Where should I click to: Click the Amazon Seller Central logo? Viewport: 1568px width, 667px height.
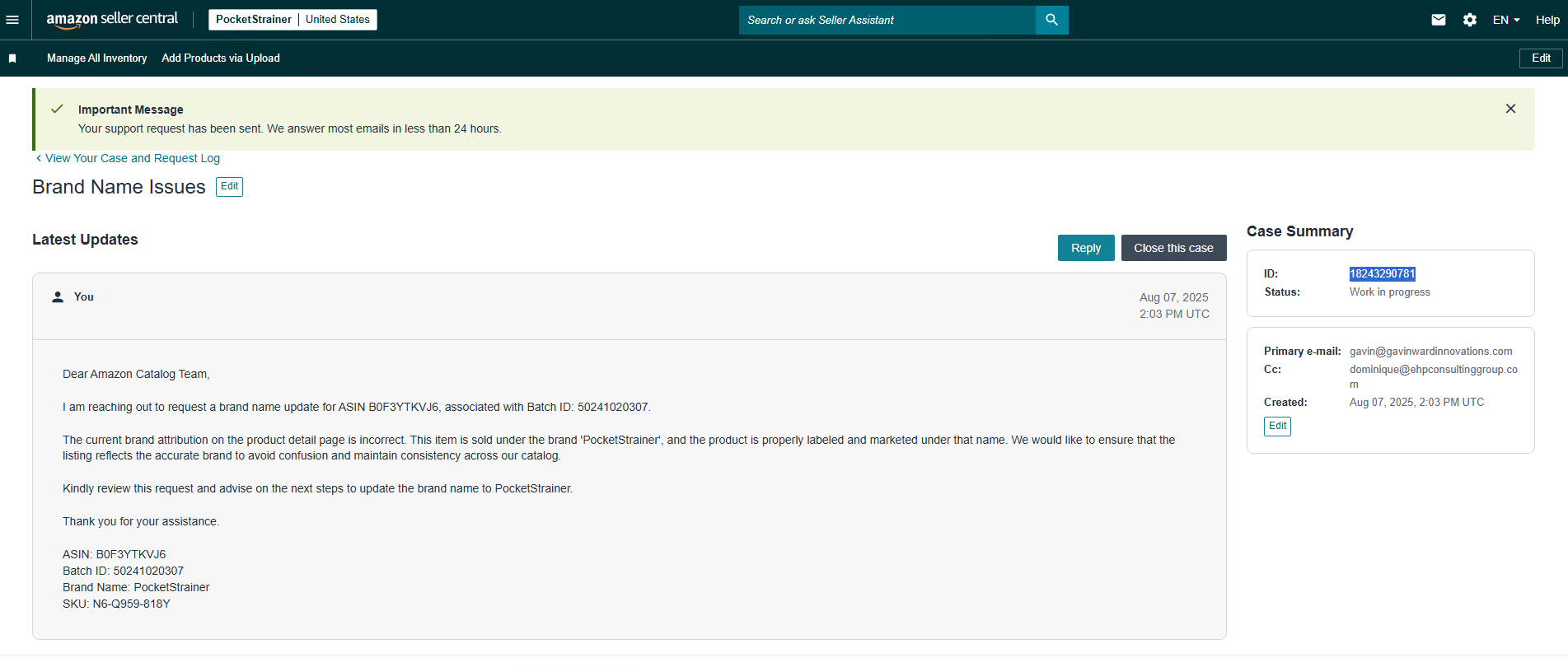point(112,20)
